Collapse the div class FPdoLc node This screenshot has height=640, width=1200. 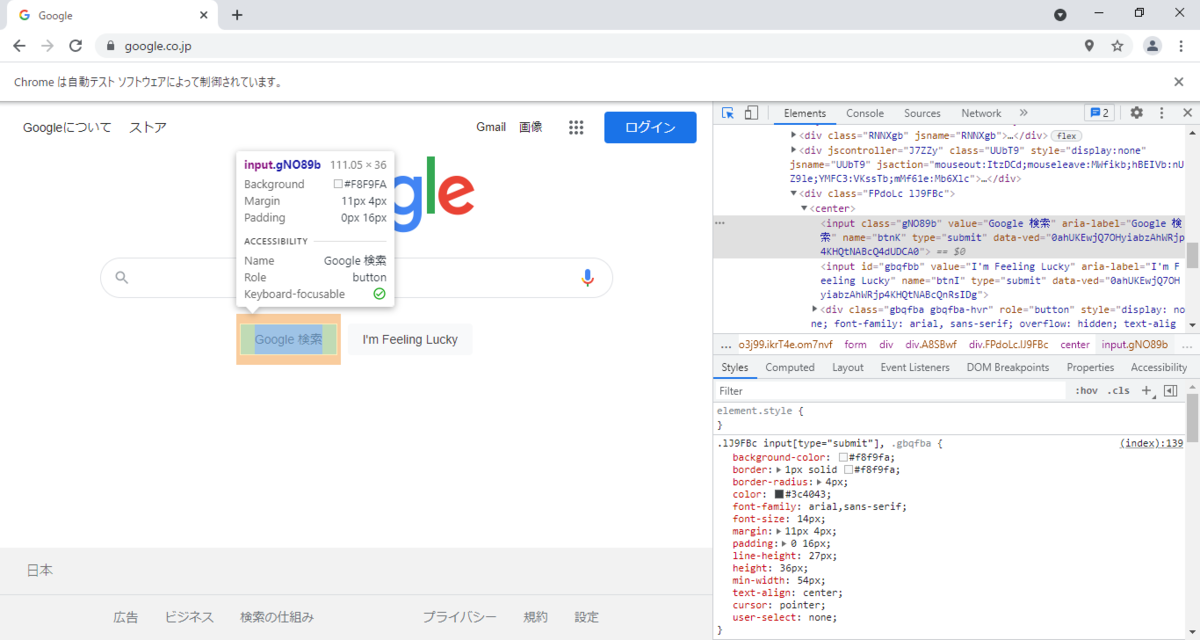click(x=794, y=193)
